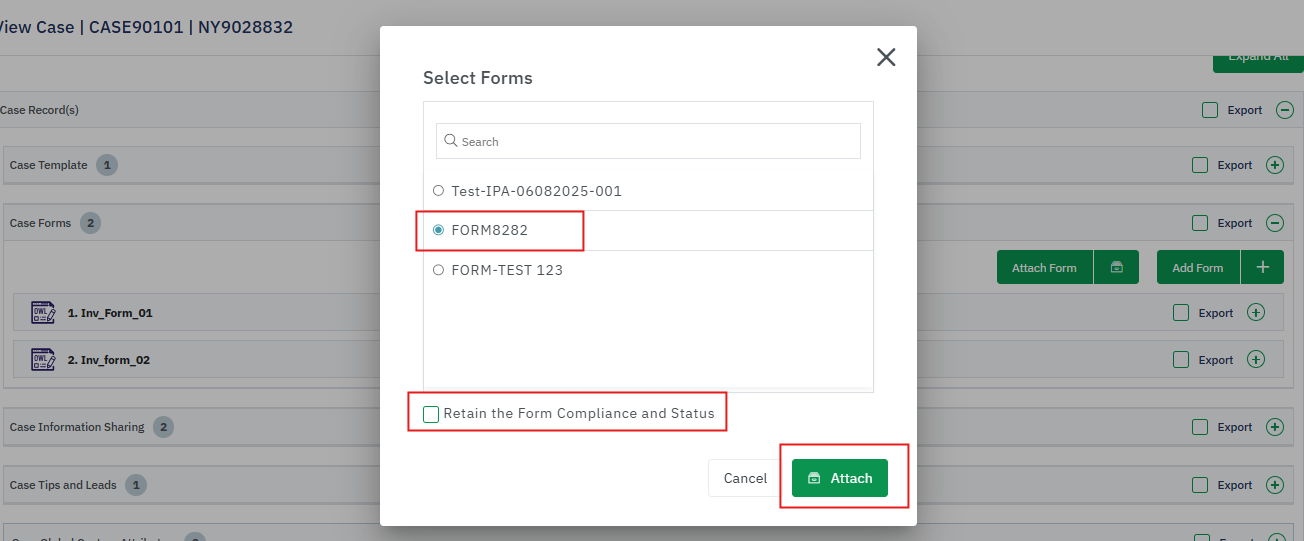Select the FORM-TEST 123 radio option
The width and height of the screenshot is (1304, 541).
[x=438, y=270]
